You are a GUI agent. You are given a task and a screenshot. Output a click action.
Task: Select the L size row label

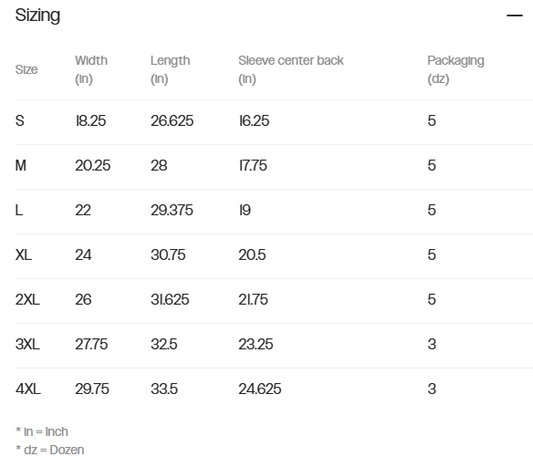pyautogui.click(x=19, y=210)
